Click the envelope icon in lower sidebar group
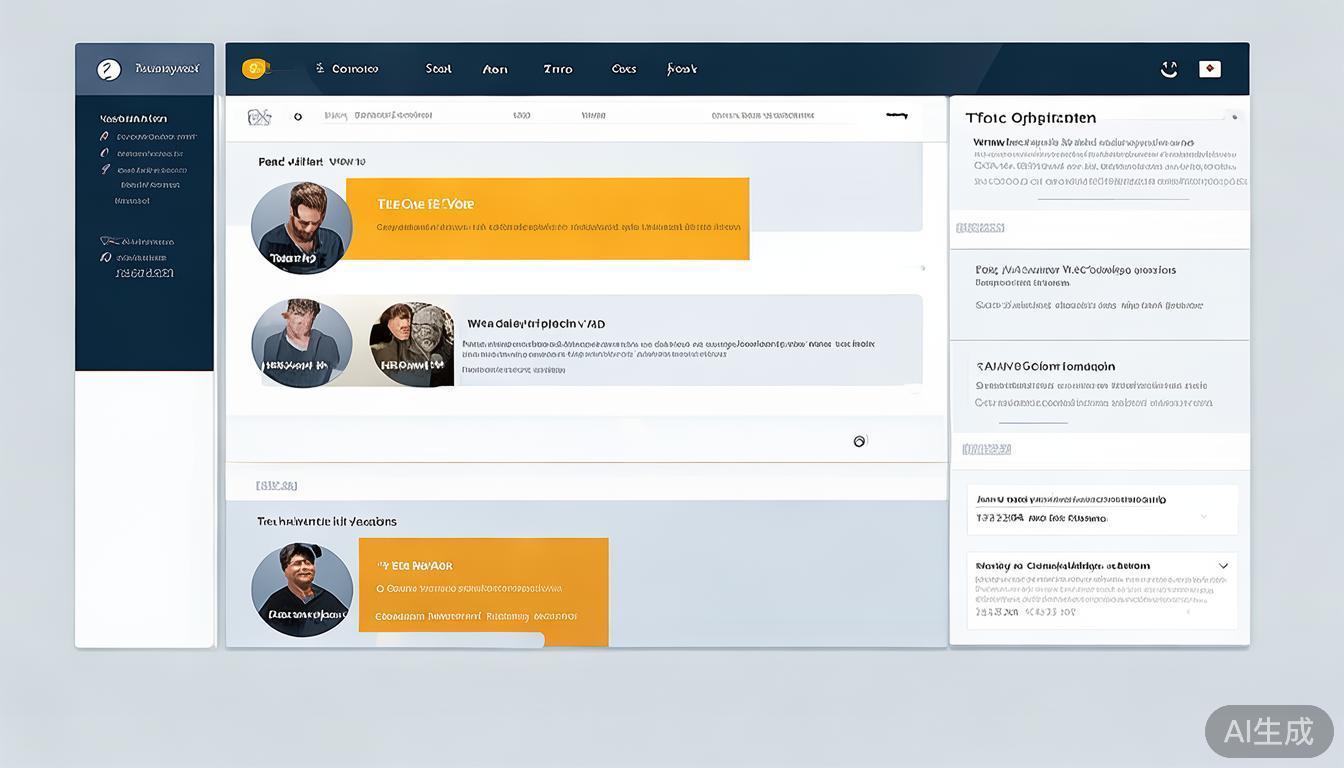Screen dimensions: 1344x768 click(x=108, y=241)
